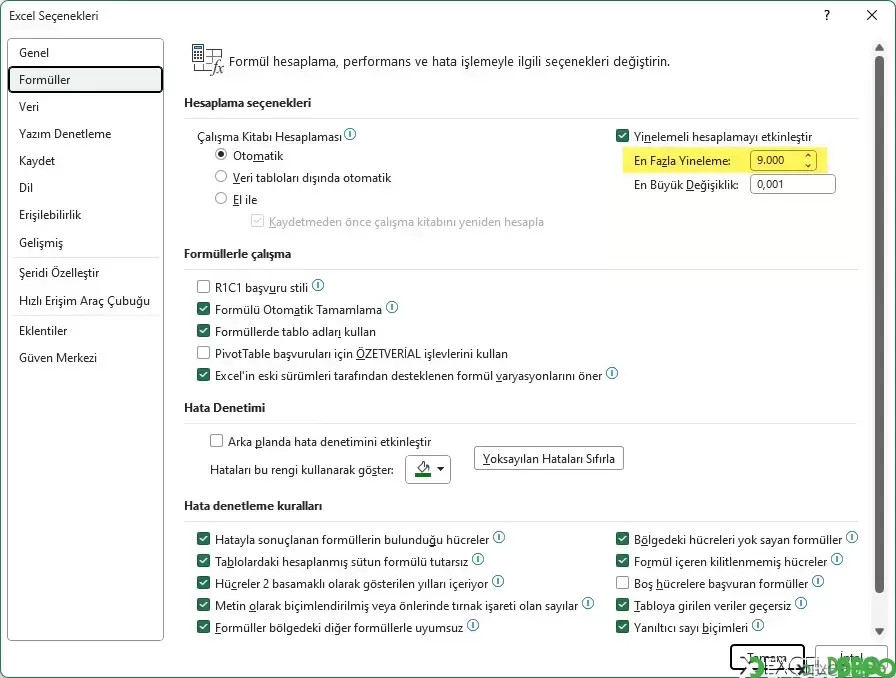The image size is (896, 678).
Task: Toggle Tablolardaki hesaplanmış sütun formülü tutarsız
Action: tap(203, 561)
